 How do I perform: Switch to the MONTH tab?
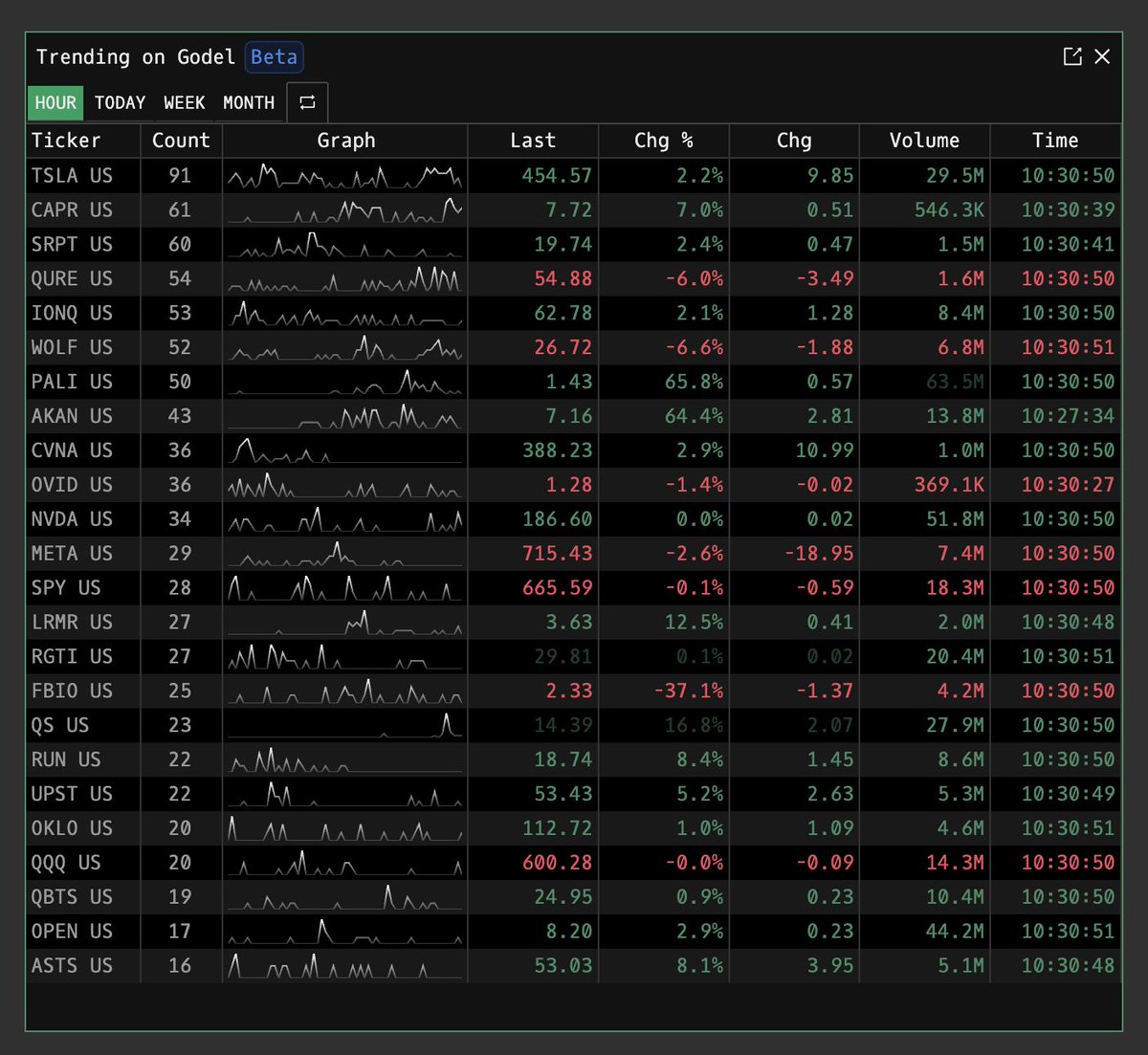(x=249, y=102)
